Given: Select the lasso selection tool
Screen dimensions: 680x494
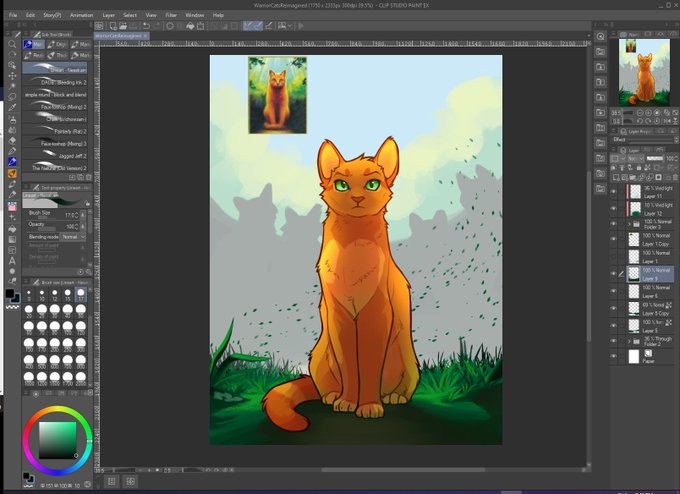Looking at the screenshot, I should pos(12,97).
